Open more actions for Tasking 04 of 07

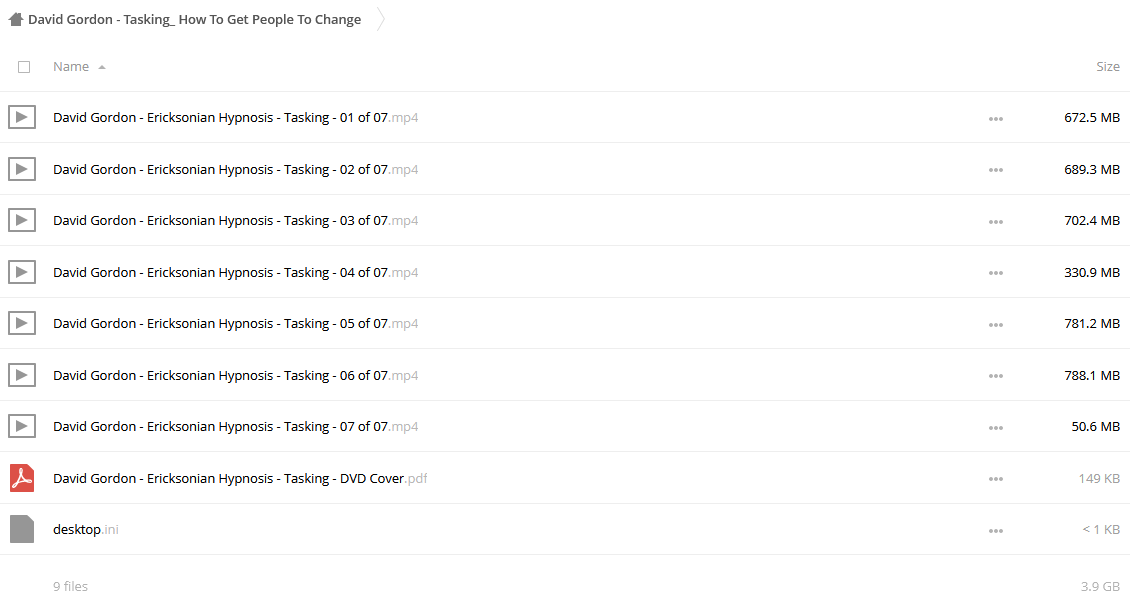click(996, 273)
